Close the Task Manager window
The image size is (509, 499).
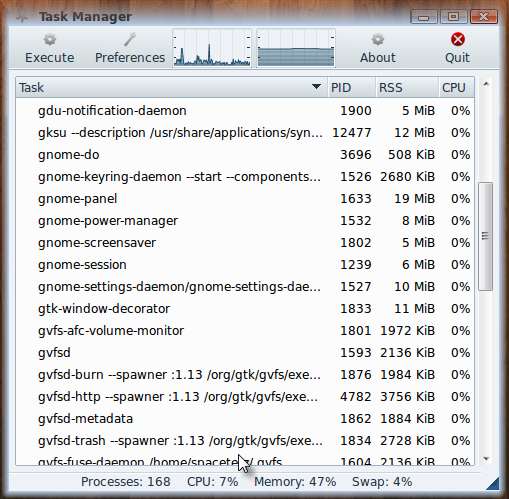pos(484,17)
